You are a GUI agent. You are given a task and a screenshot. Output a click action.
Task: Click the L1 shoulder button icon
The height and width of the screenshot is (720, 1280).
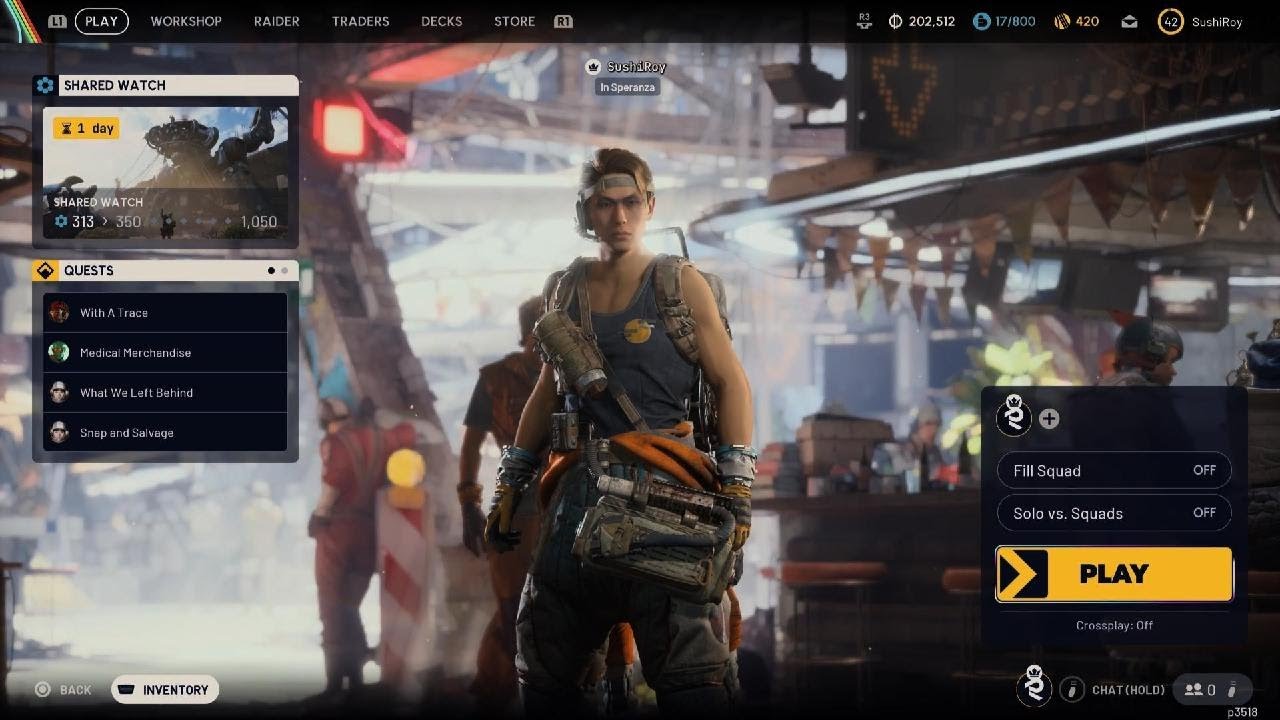[57, 21]
